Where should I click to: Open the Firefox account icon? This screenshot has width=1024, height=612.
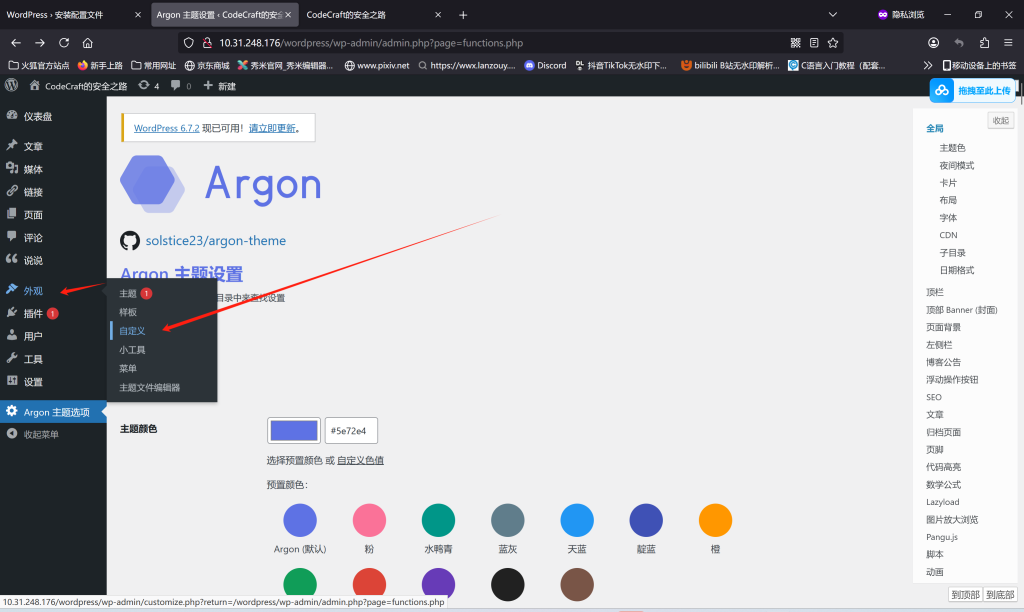[x=933, y=42]
